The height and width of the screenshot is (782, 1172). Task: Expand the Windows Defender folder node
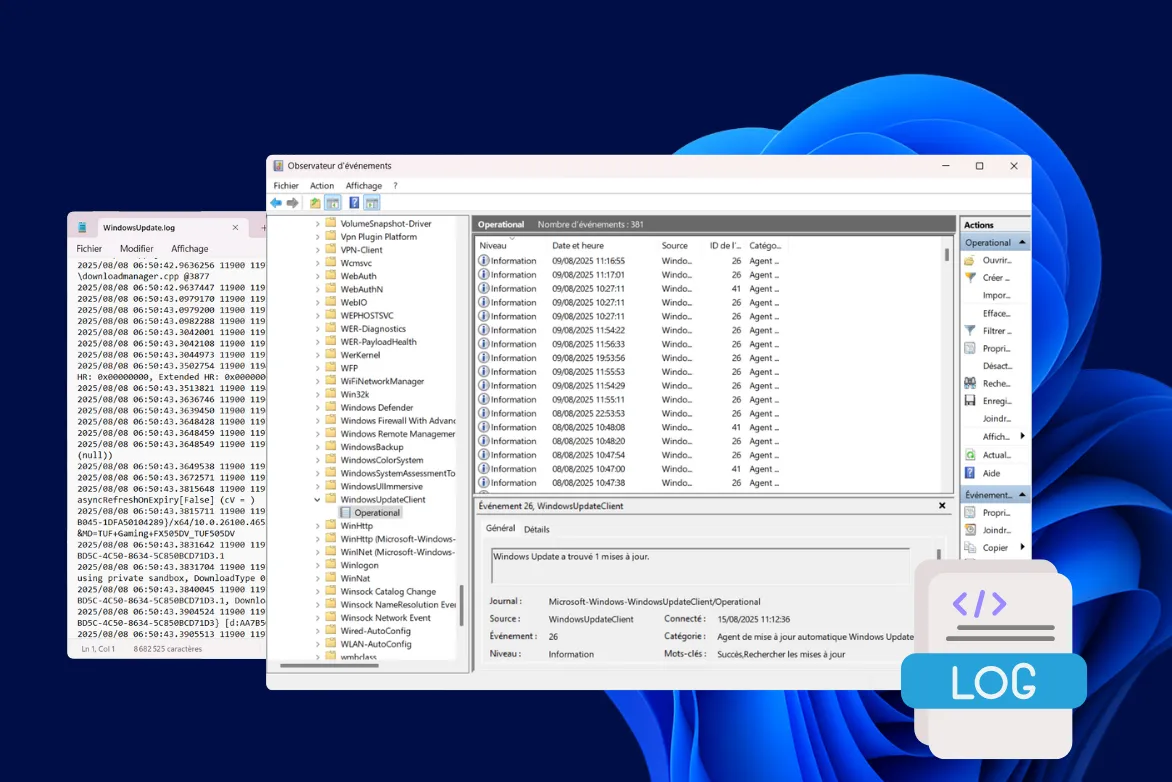(318, 408)
